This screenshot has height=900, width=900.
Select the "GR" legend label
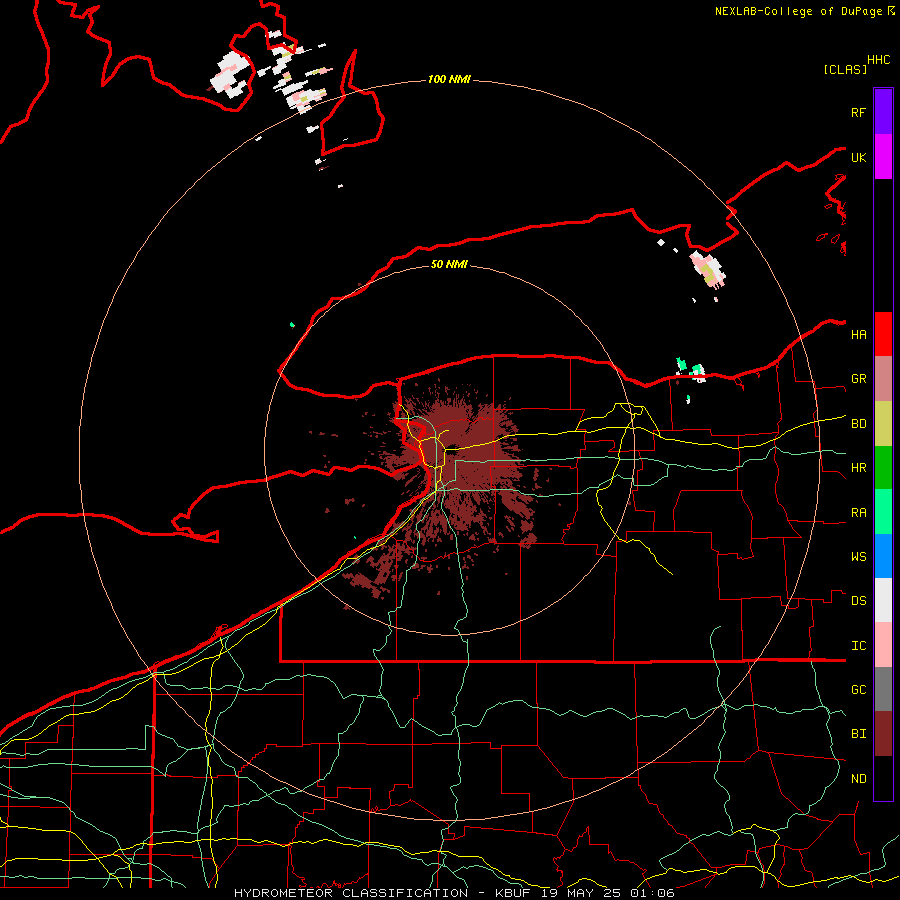[858, 379]
